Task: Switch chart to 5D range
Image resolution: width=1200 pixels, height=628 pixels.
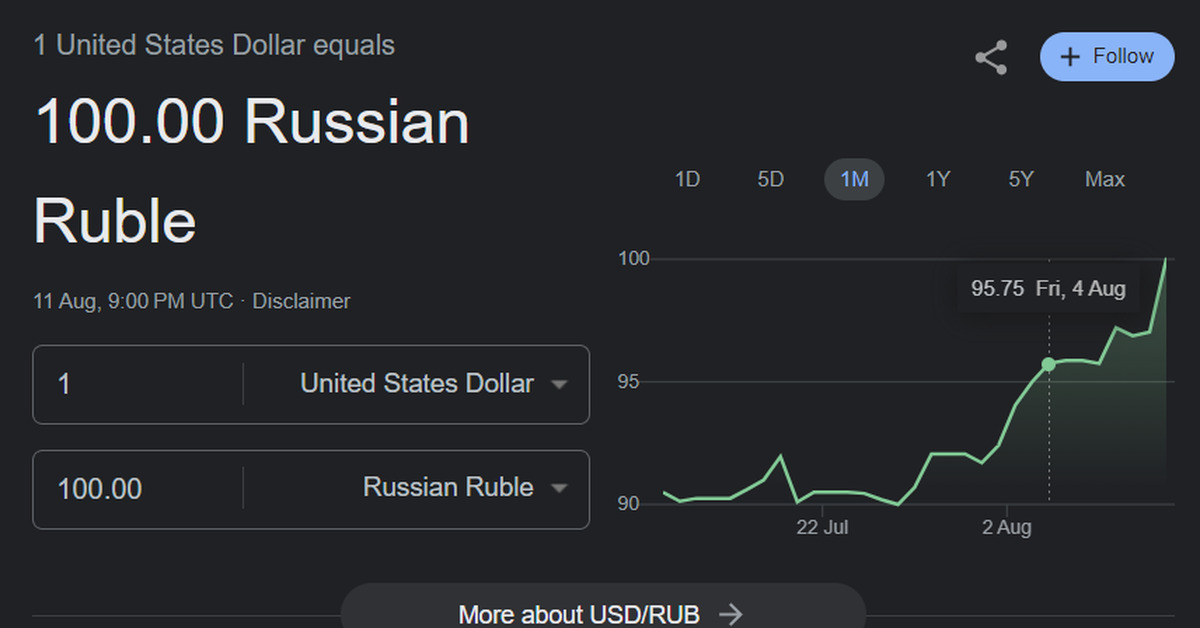Action: tap(770, 180)
